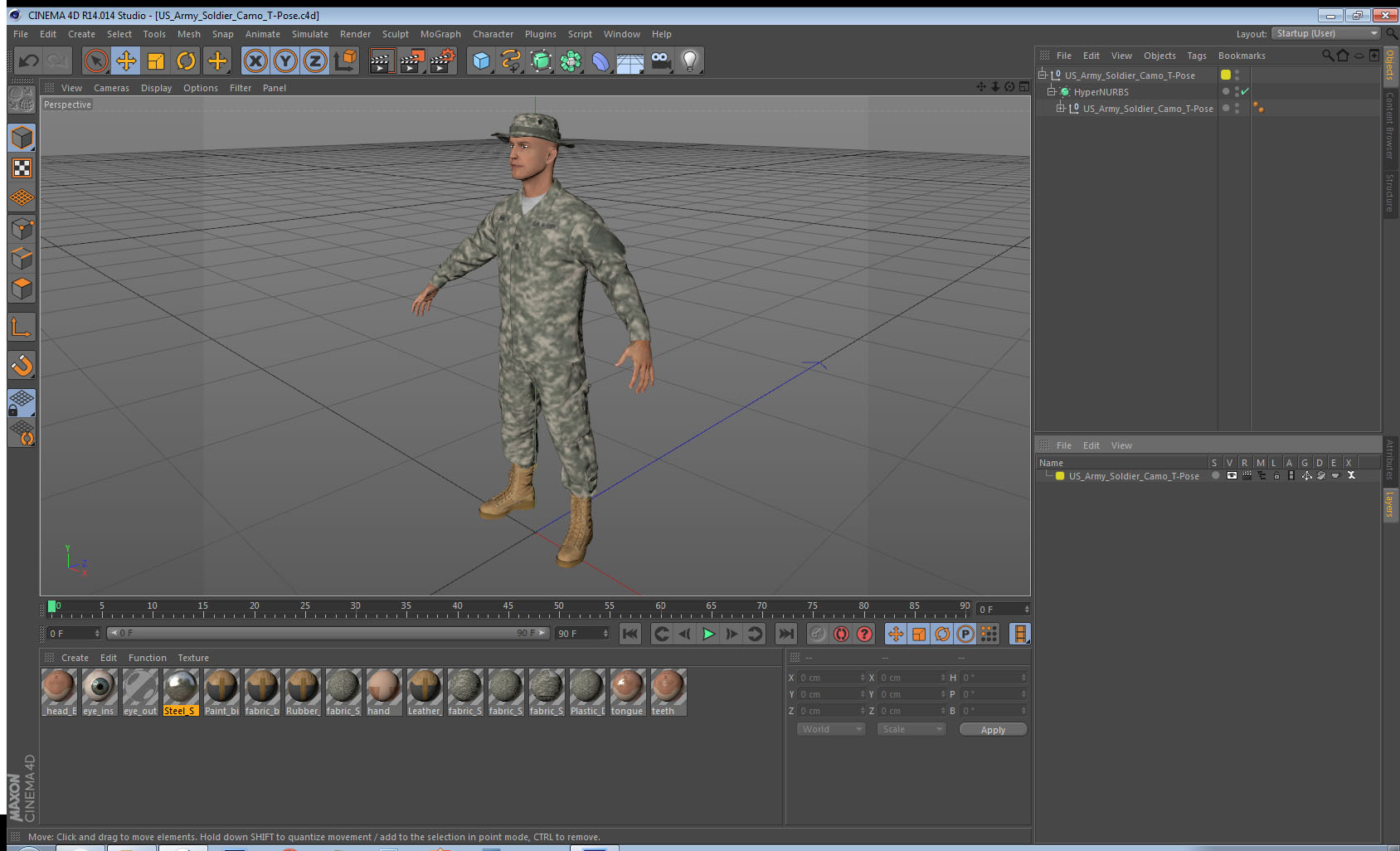Open the Character menu
Image resolution: width=1400 pixels, height=851 pixels.
pyautogui.click(x=493, y=34)
